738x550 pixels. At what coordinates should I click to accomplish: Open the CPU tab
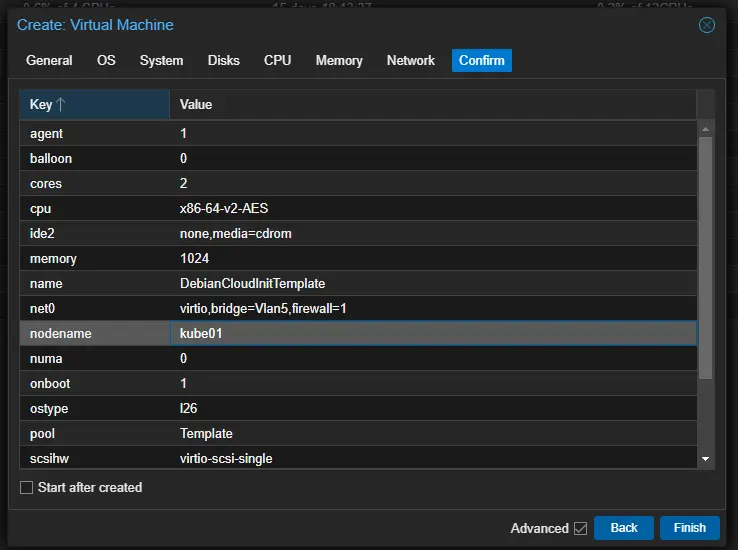(x=277, y=60)
